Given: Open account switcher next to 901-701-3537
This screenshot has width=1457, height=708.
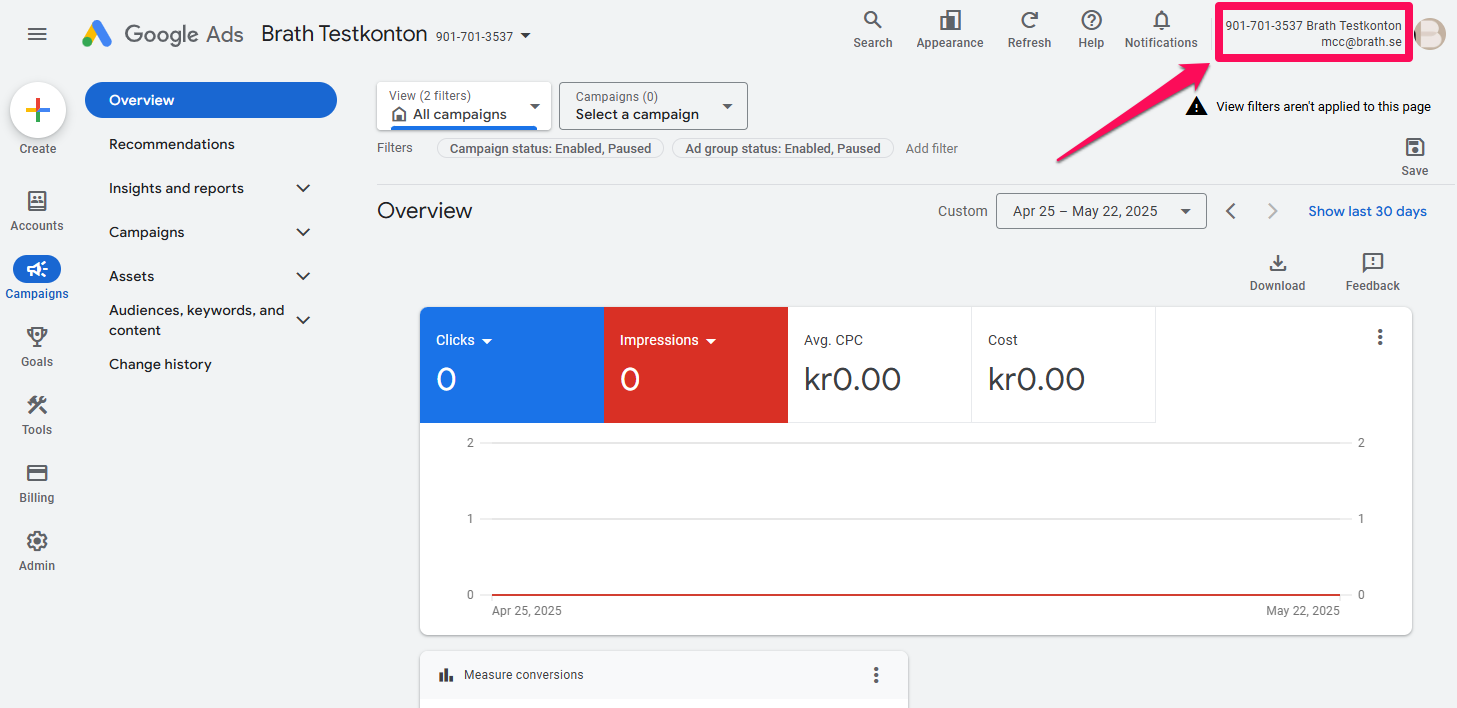Looking at the screenshot, I should pos(526,36).
